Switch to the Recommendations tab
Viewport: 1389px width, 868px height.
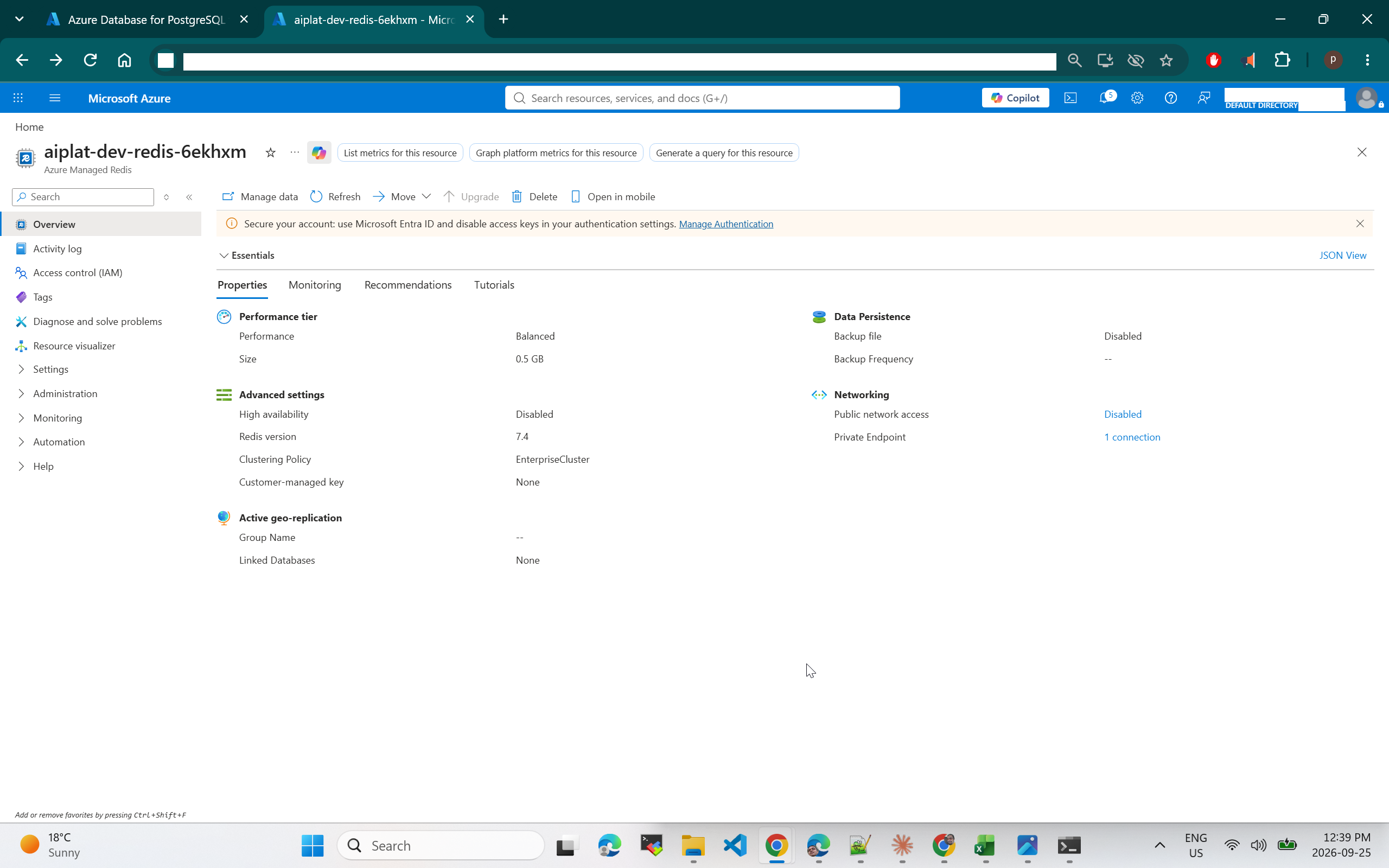coord(408,285)
